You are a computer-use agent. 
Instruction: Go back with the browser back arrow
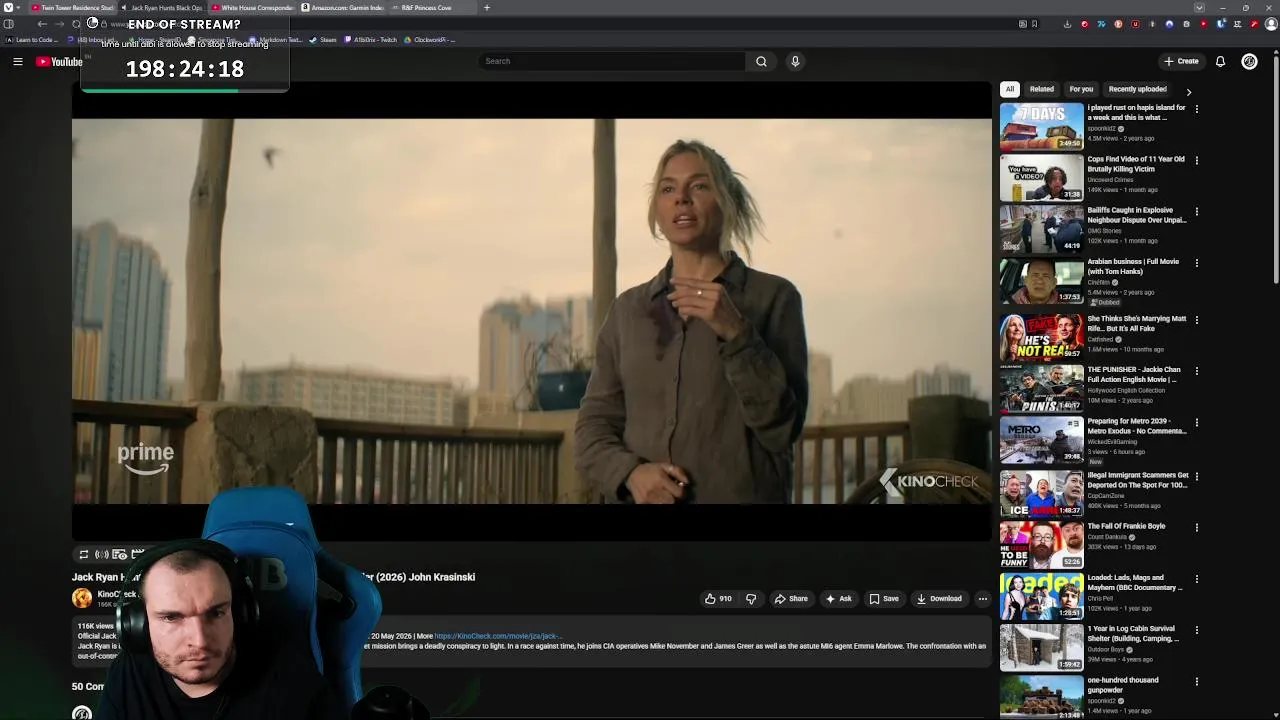[42, 24]
